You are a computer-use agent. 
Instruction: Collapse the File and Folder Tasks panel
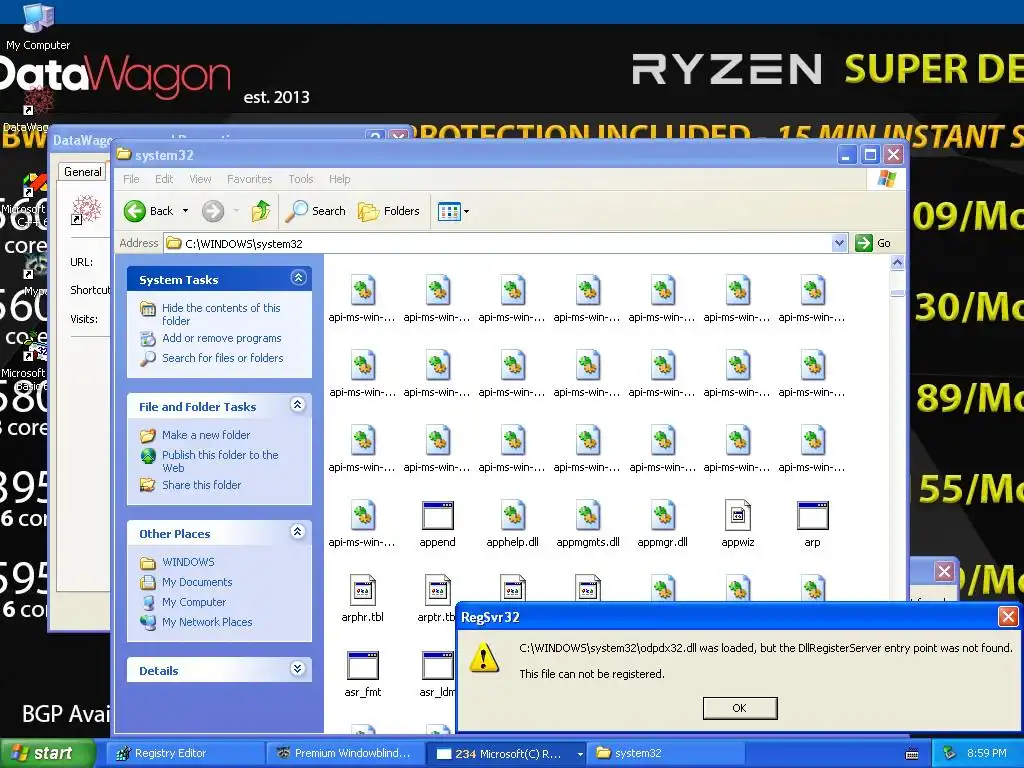[298, 405]
